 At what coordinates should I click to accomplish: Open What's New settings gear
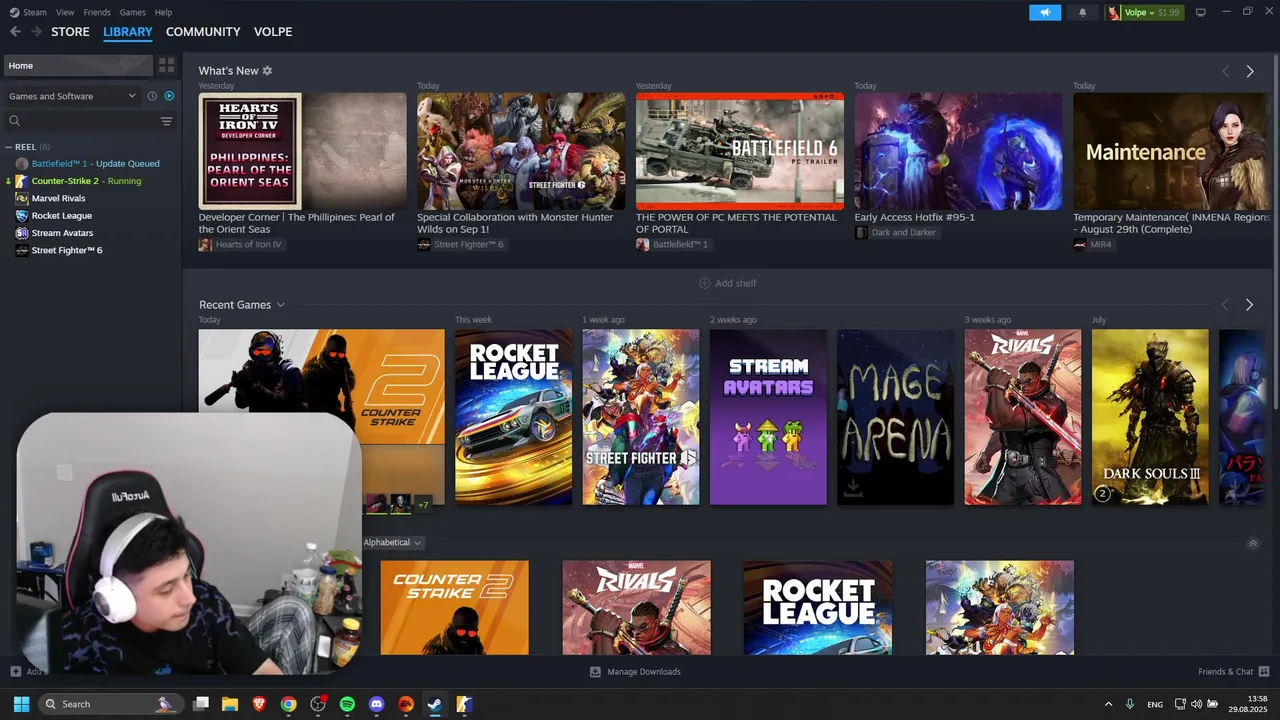click(x=267, y=71)
